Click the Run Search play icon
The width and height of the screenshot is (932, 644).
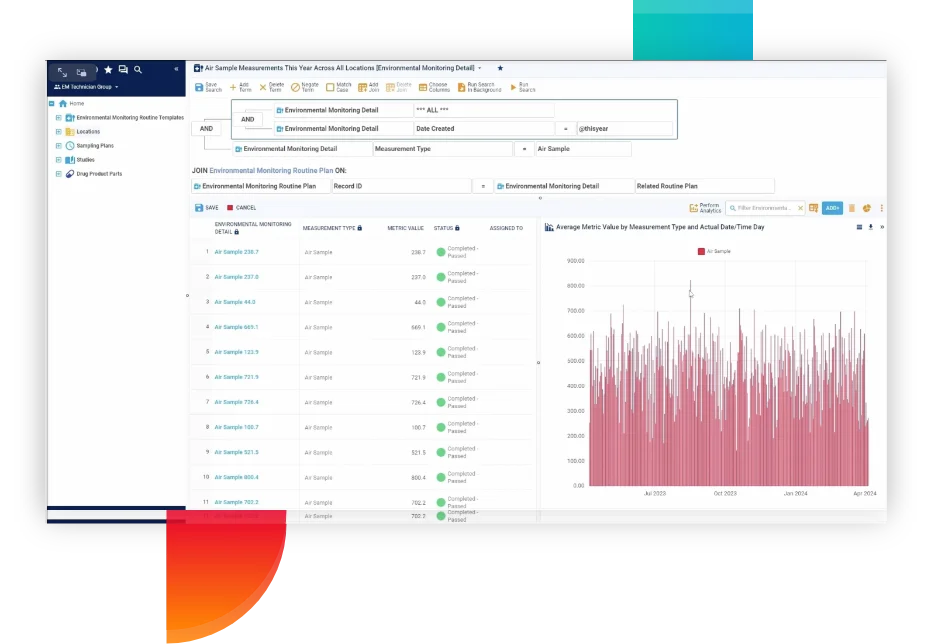(x=514, y=87)
